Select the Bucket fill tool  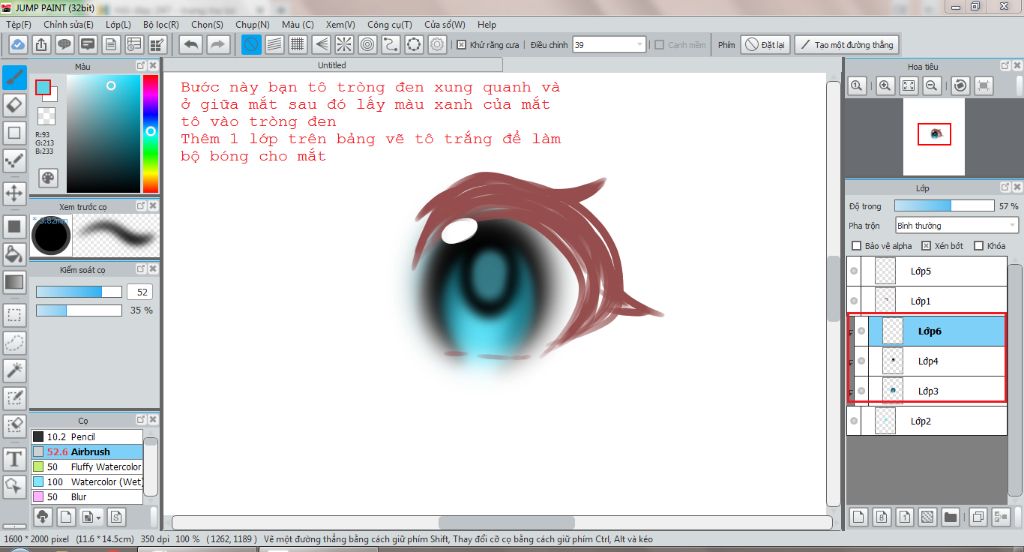(x=14, y=254)
